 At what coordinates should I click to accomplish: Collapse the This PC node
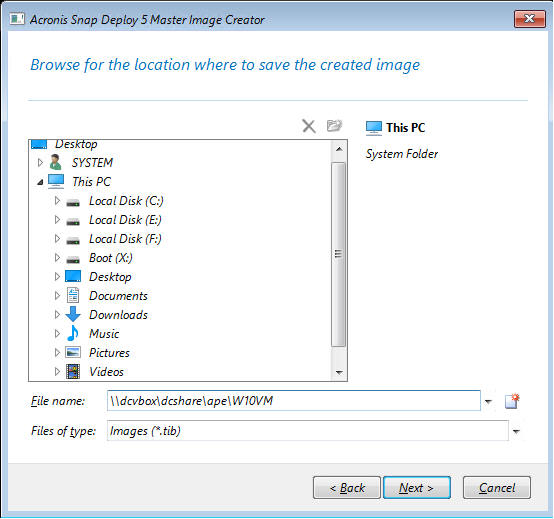point(40,182)
